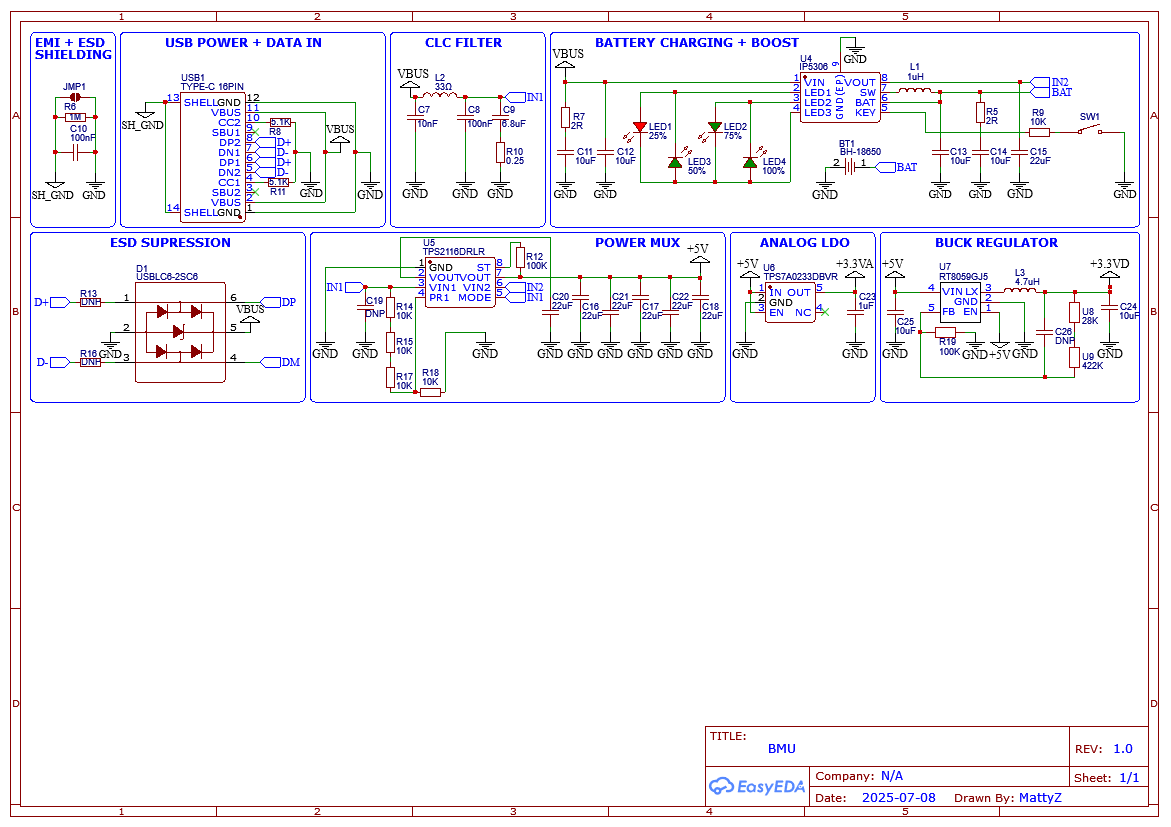1171x827 pixels.
Task: Click the red LED1 25% diode symbol
Action: (639, 128)
